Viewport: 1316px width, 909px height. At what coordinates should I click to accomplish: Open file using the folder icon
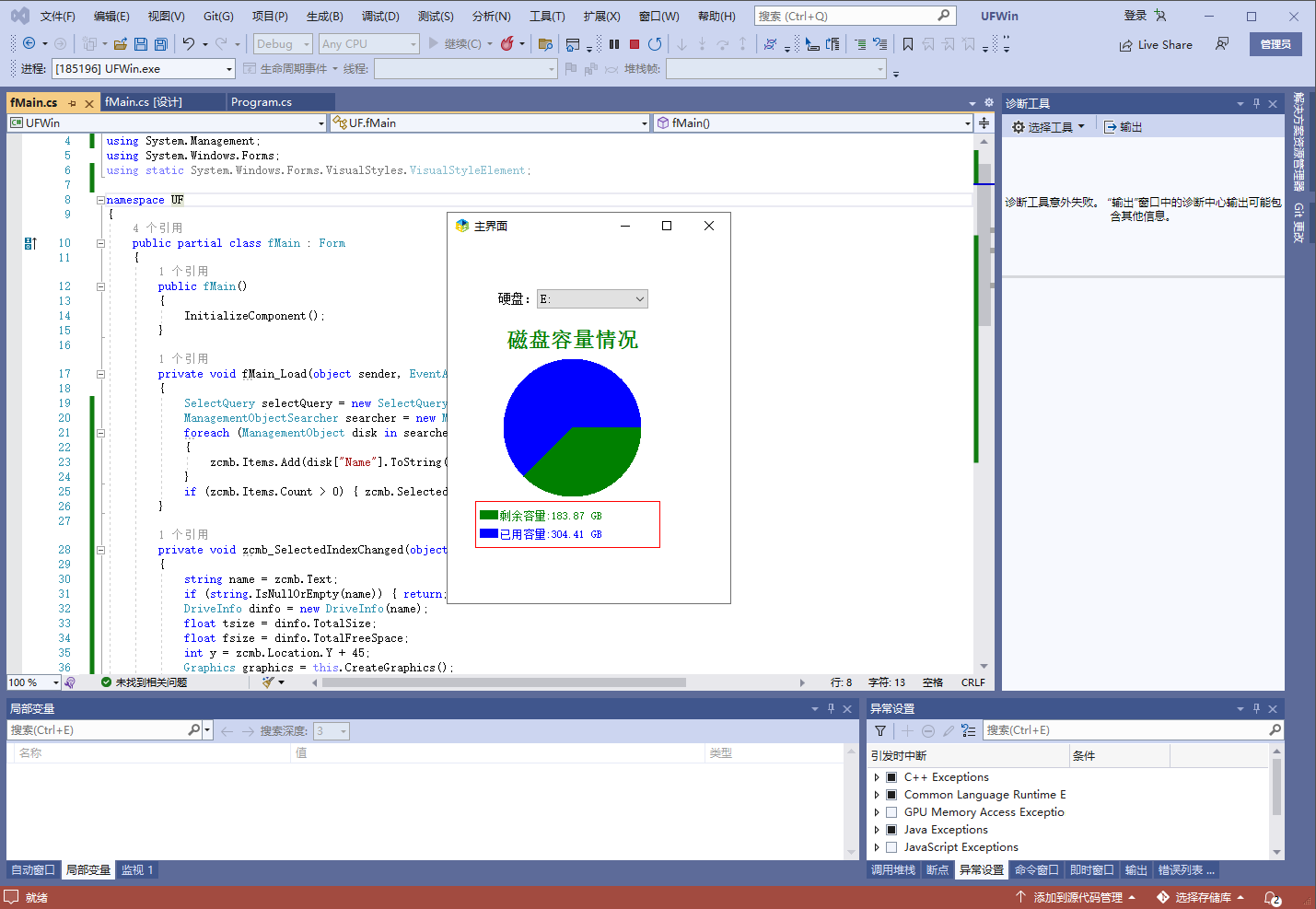point(121,43)
